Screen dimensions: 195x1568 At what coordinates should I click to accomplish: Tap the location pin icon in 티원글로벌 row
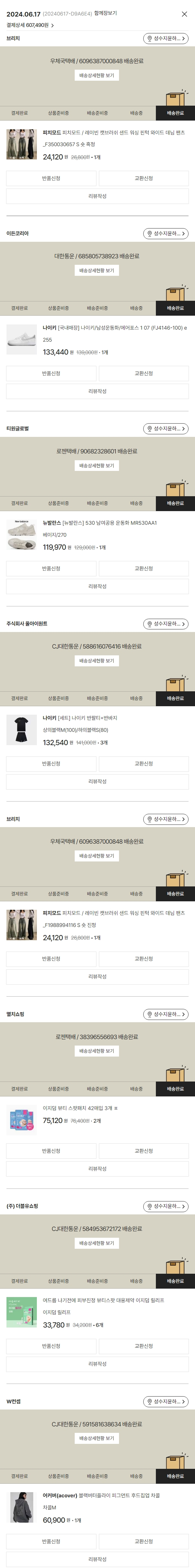(149, 429)
